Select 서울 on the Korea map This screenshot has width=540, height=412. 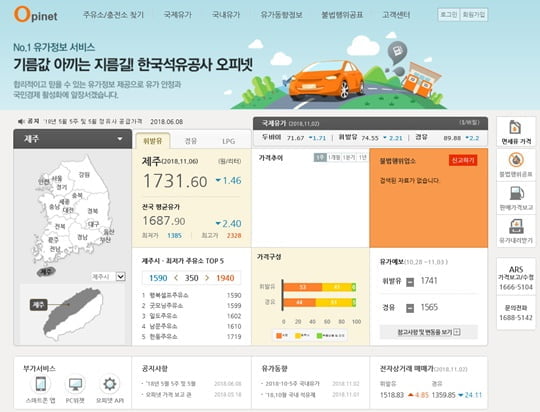click(x=57, y=178)
